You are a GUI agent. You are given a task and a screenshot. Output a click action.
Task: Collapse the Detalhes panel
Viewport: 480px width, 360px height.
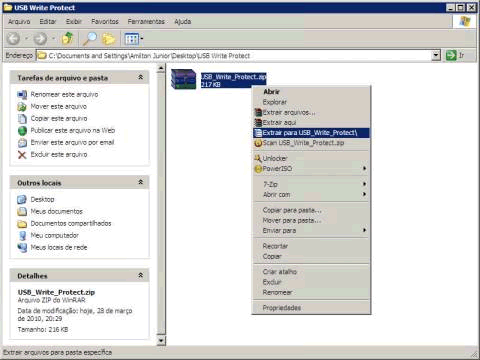pyautogui.click(x=141, y=275)
